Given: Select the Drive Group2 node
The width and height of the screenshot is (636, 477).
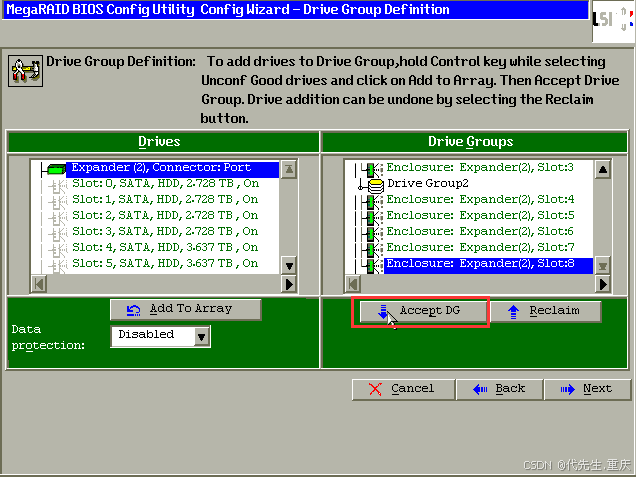Looking at the screenshot, I should coord(428,183).
